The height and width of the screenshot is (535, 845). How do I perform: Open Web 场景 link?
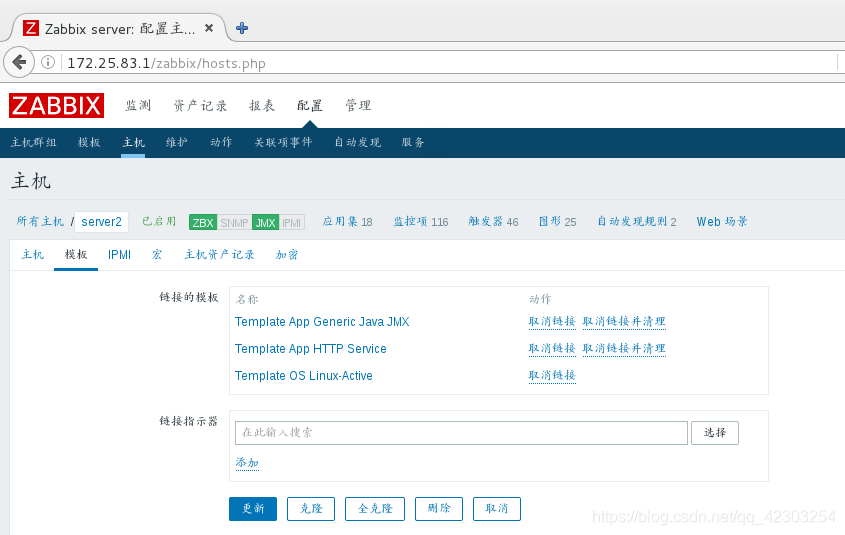[x=722, y=221]
